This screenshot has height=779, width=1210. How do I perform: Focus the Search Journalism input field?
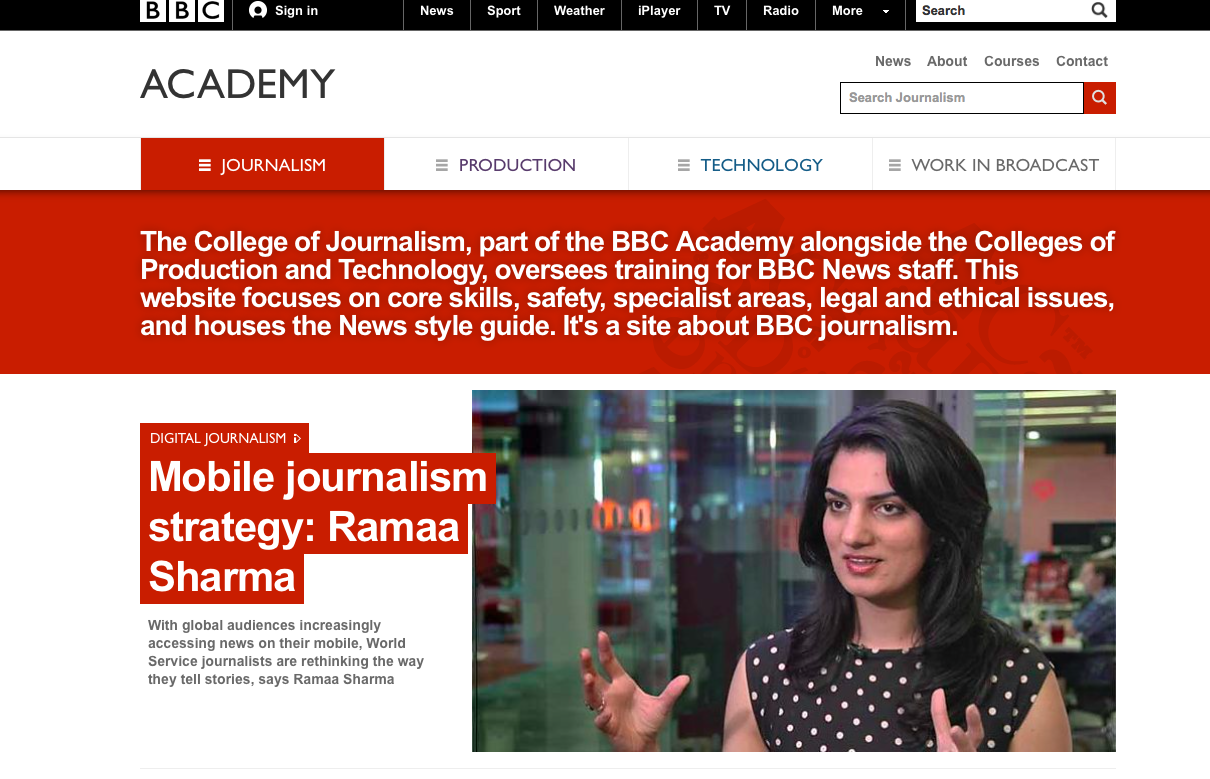tap(962, 98)
